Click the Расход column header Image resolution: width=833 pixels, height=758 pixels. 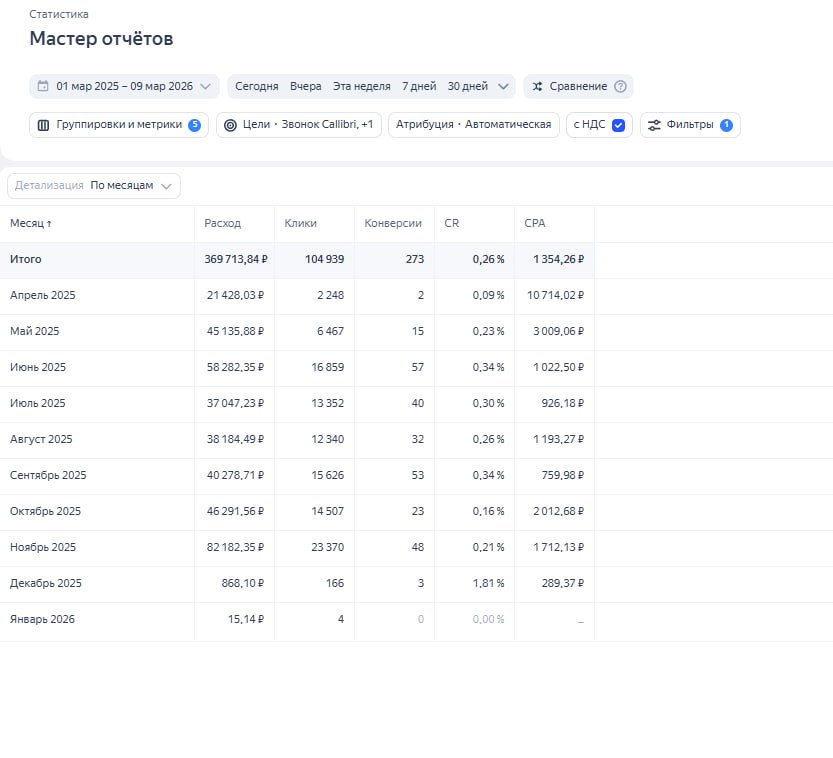[x=222, y=224]
